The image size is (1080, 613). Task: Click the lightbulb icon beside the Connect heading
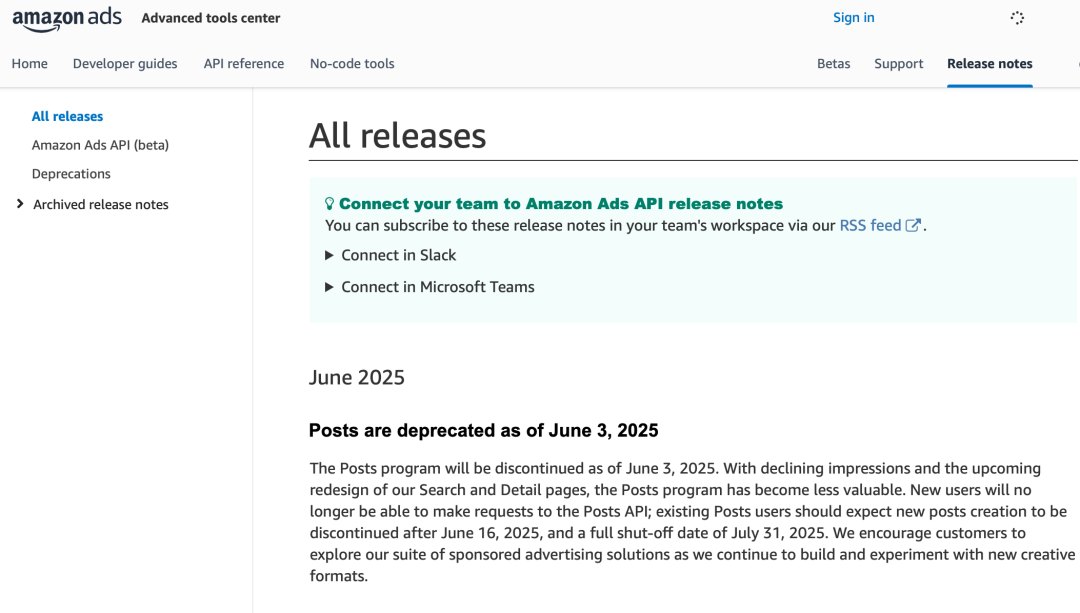click(x=330, y=204)
